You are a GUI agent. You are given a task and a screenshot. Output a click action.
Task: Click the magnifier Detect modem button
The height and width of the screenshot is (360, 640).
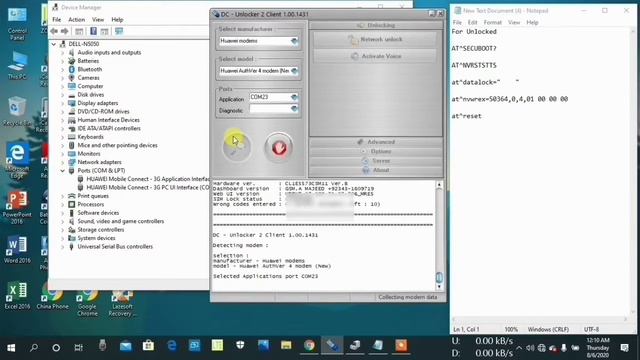tap(237, 146)
